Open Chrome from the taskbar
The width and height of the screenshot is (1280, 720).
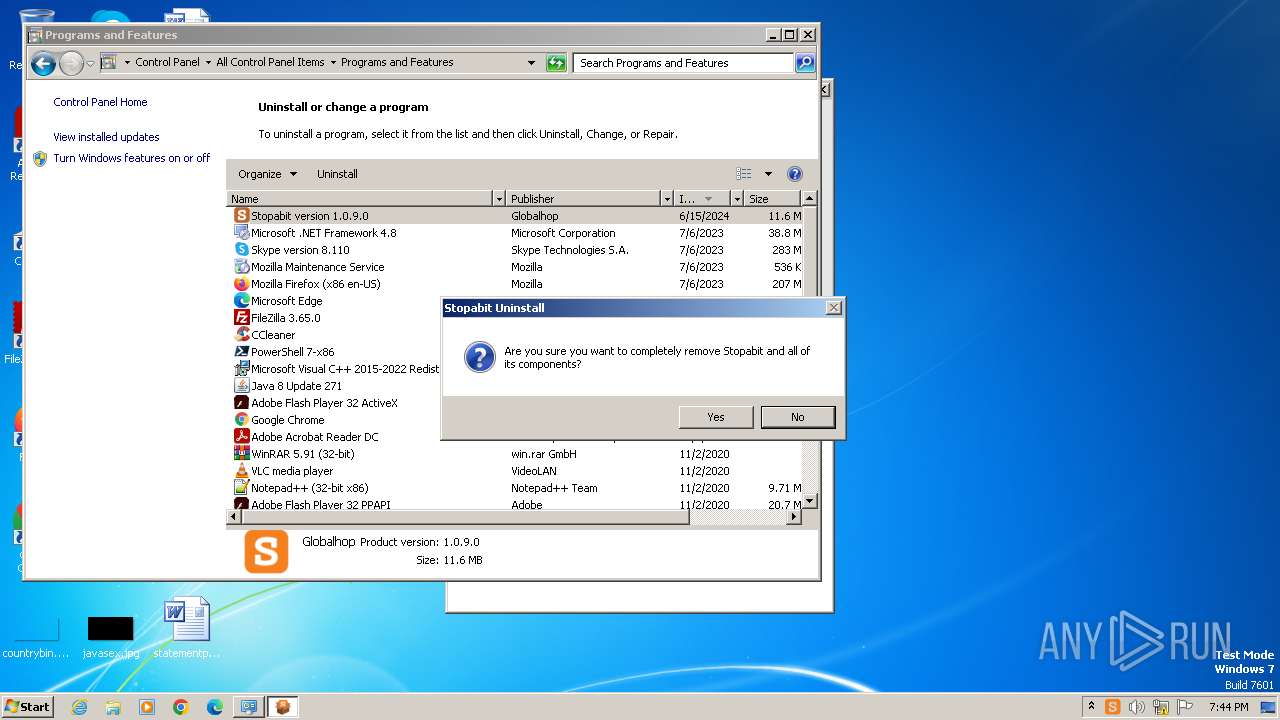(181, 707)
